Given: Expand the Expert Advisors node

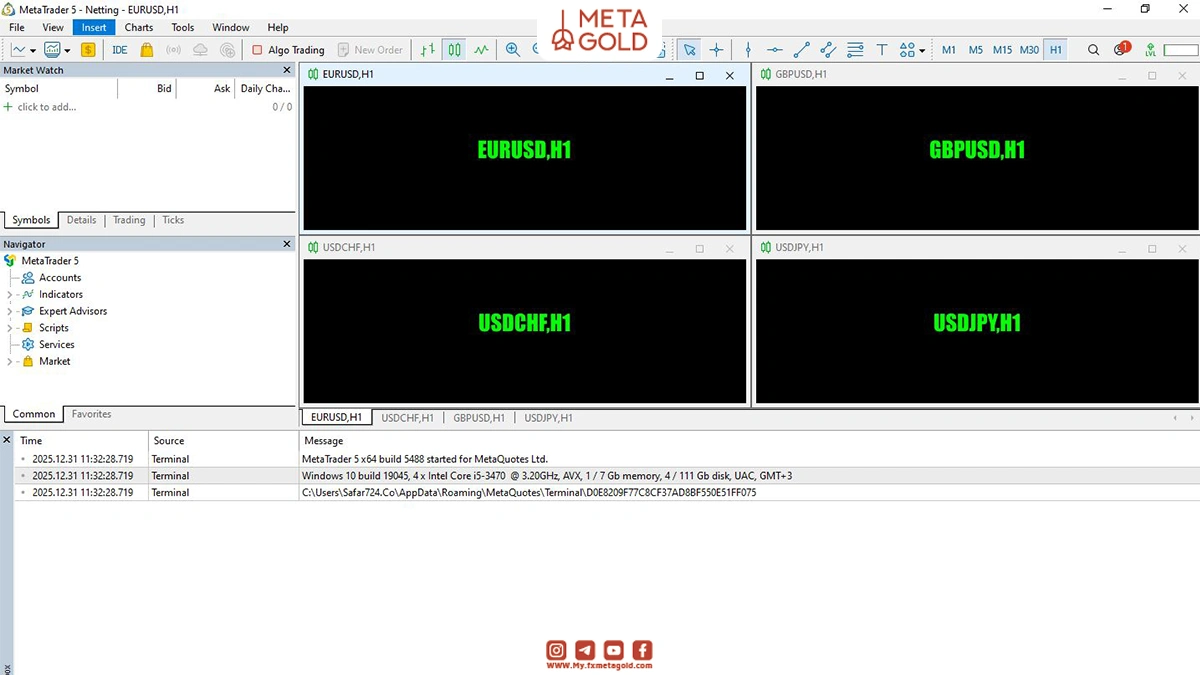Looking at the screenshot, I should pos(10,311).
